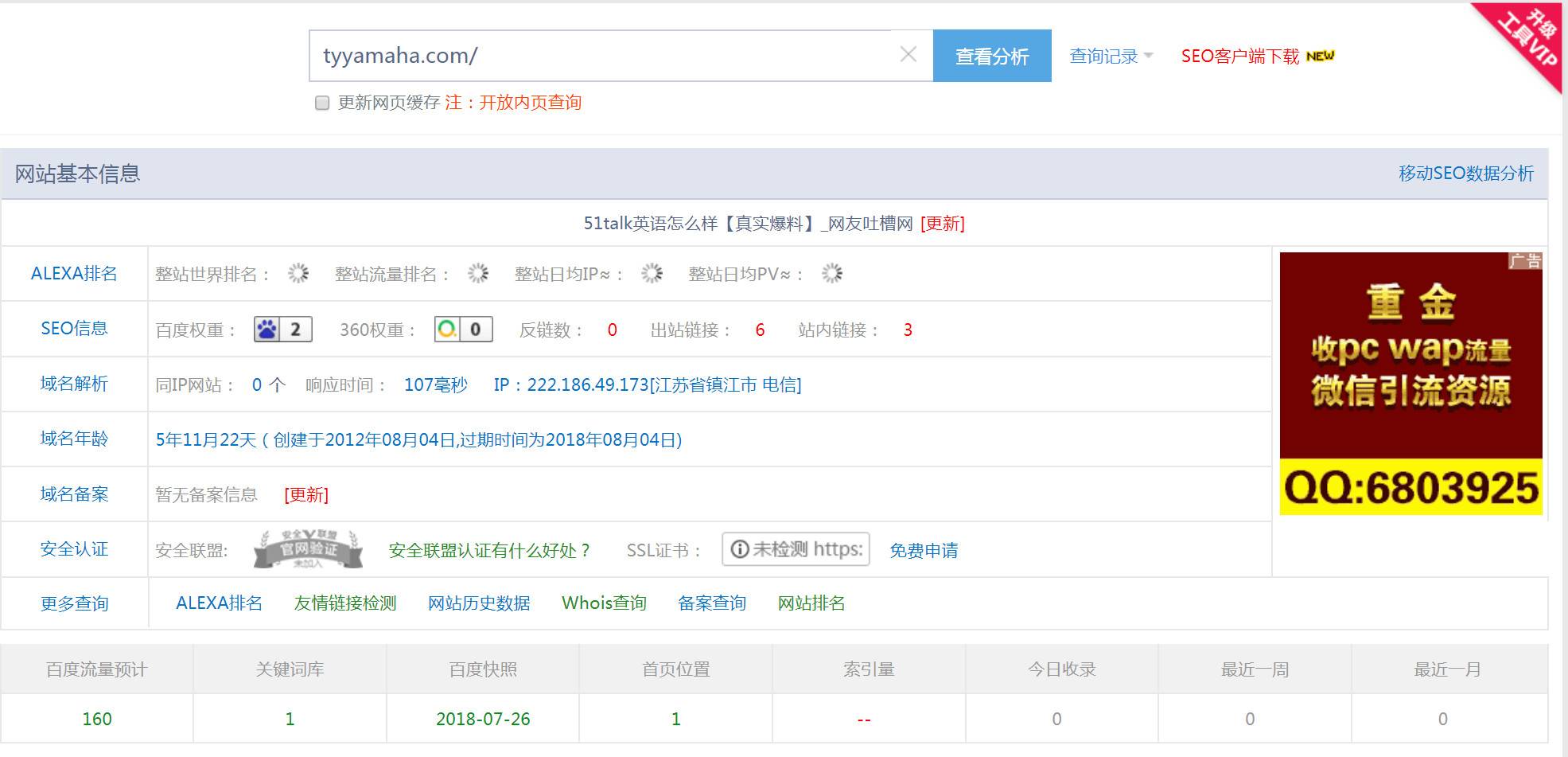Clear the domain search field with X
Screen dimensions: 1568x757
(908, 55)
